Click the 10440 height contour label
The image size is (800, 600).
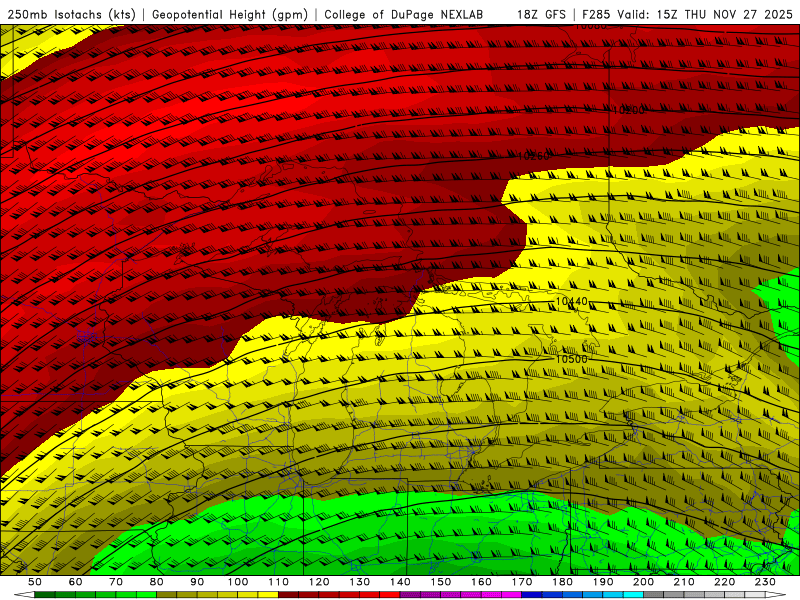pyautogui.click(x=571, y=302)
